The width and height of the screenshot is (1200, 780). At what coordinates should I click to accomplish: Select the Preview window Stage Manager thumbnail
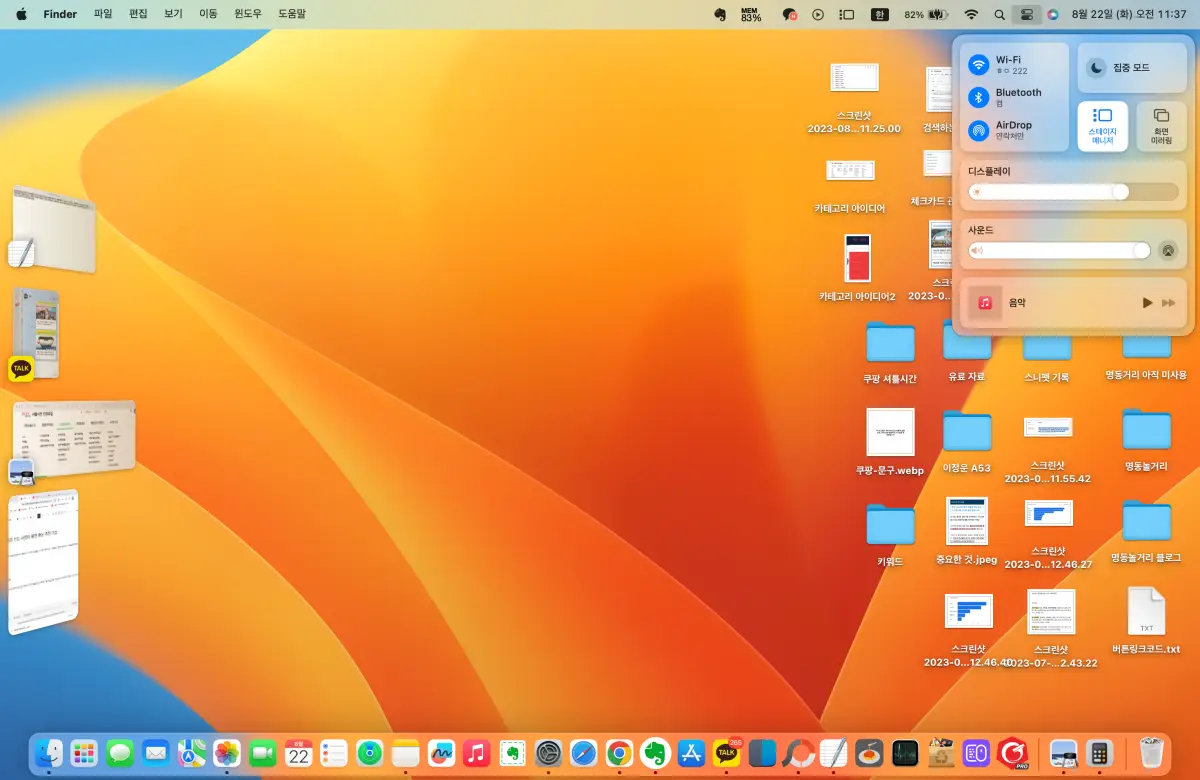point(73,443)
